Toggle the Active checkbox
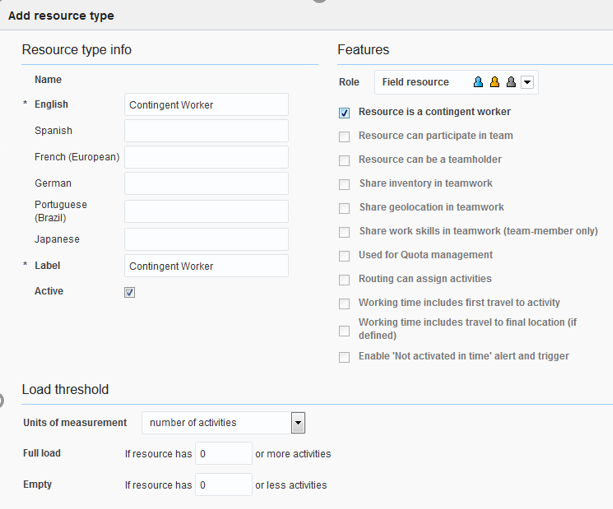The height and width of the screenshot is (509, 613). tap(130, 292)
